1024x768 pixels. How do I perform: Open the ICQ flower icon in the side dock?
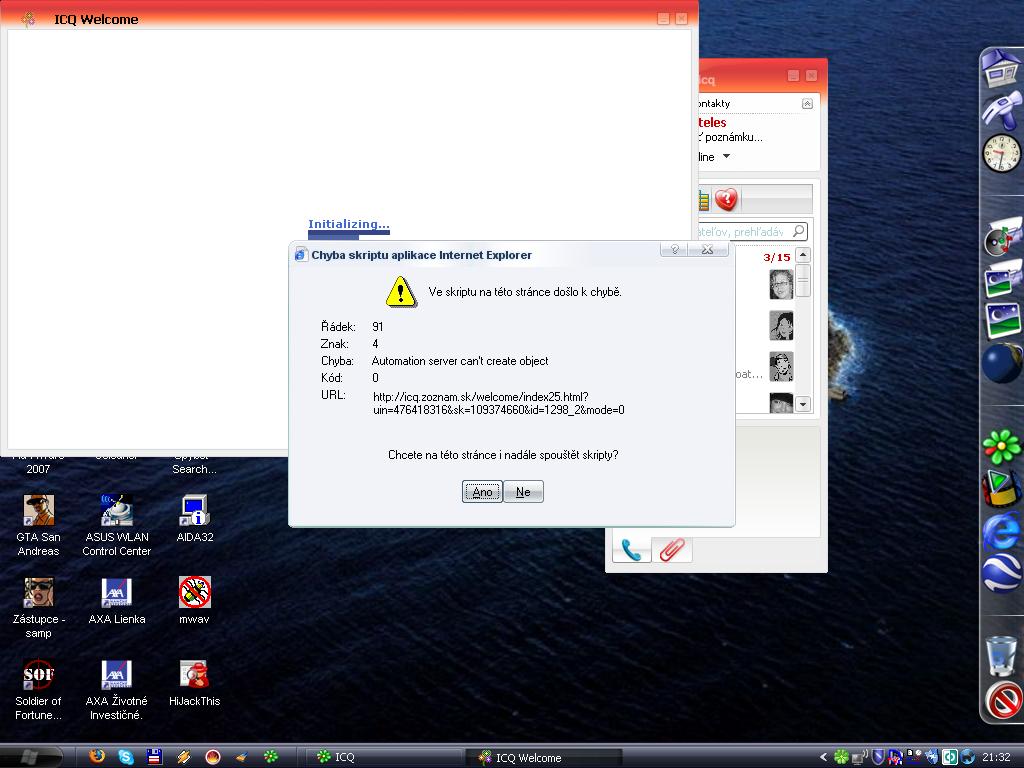tap(1000, 445)
